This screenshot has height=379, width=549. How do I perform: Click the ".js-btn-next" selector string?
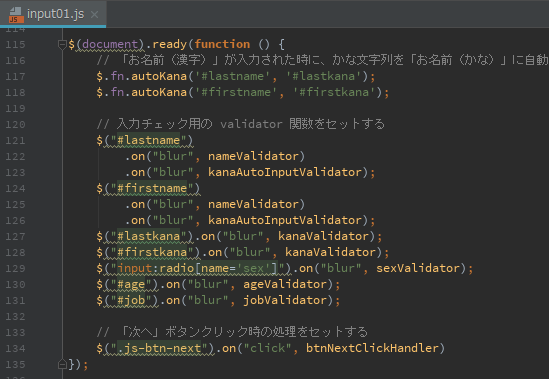tap(159, 348)
